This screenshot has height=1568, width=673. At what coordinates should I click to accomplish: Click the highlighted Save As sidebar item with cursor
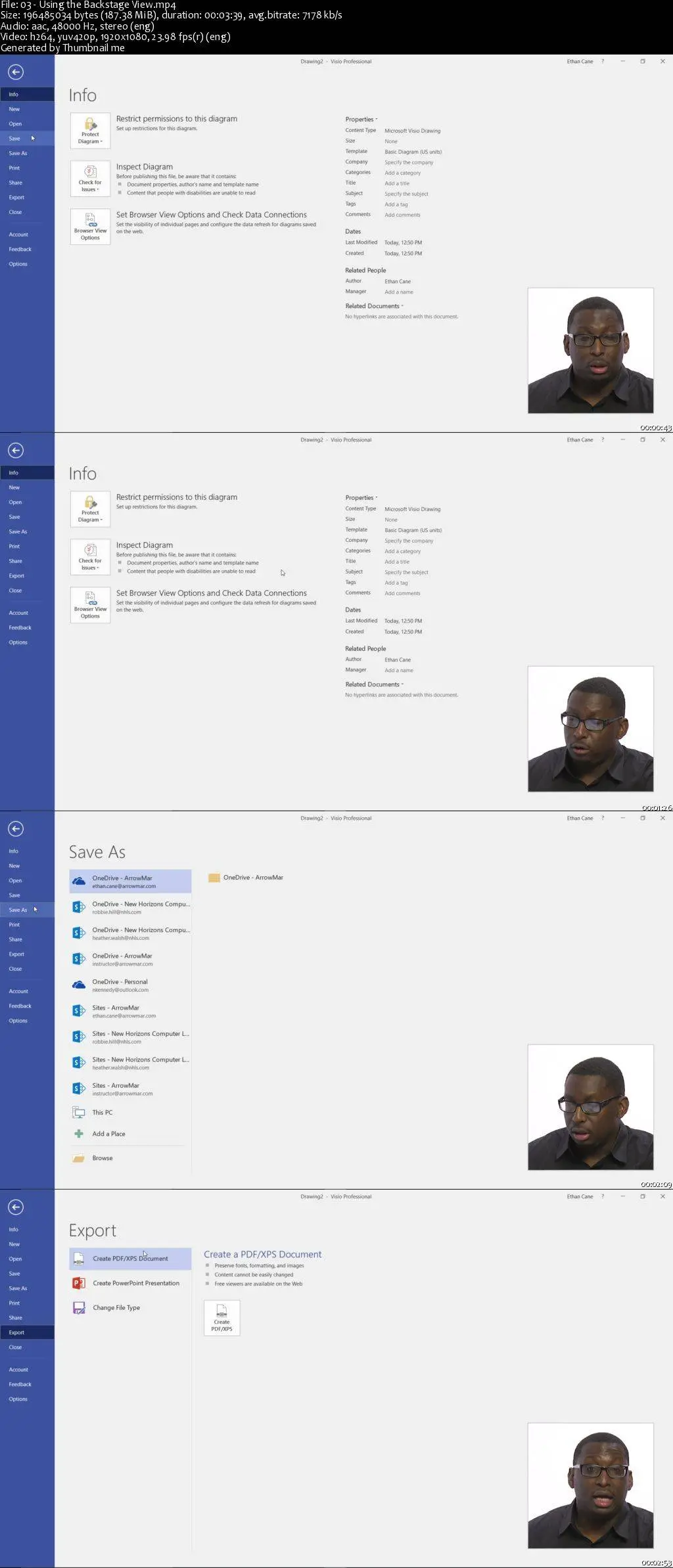pos(27,910)
